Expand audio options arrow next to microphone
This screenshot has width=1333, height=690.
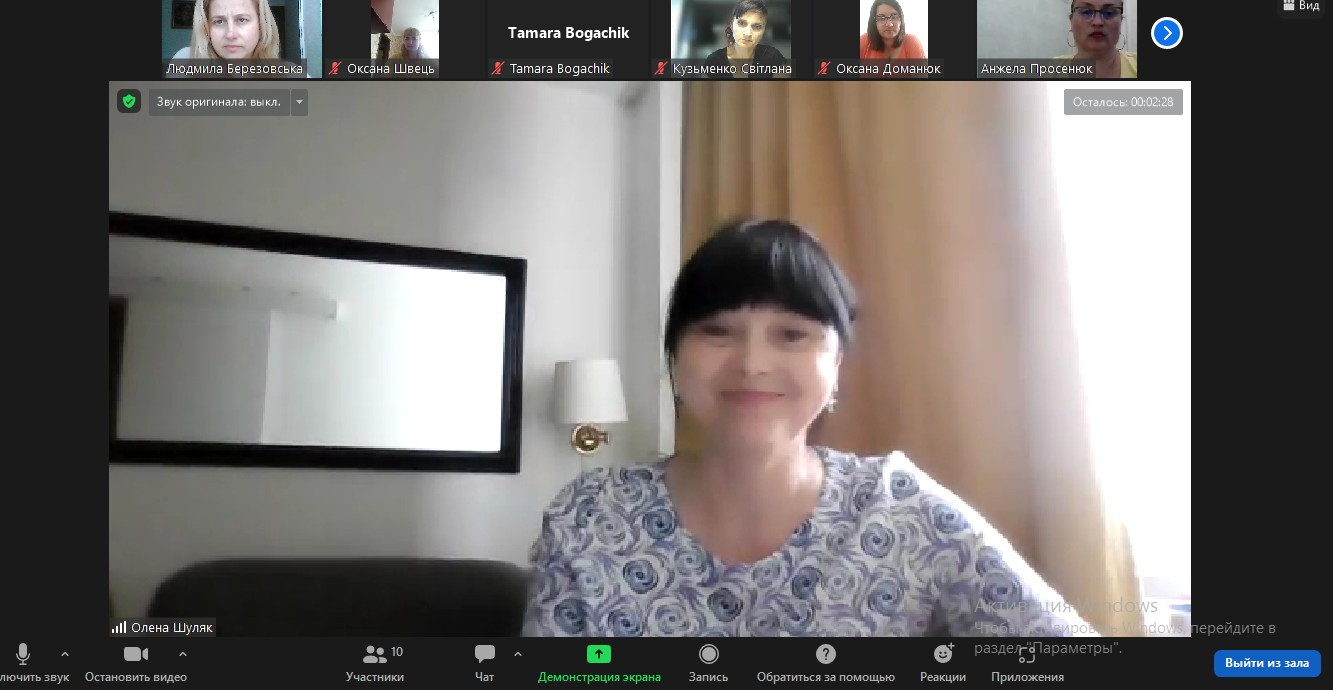coord(65,654)
